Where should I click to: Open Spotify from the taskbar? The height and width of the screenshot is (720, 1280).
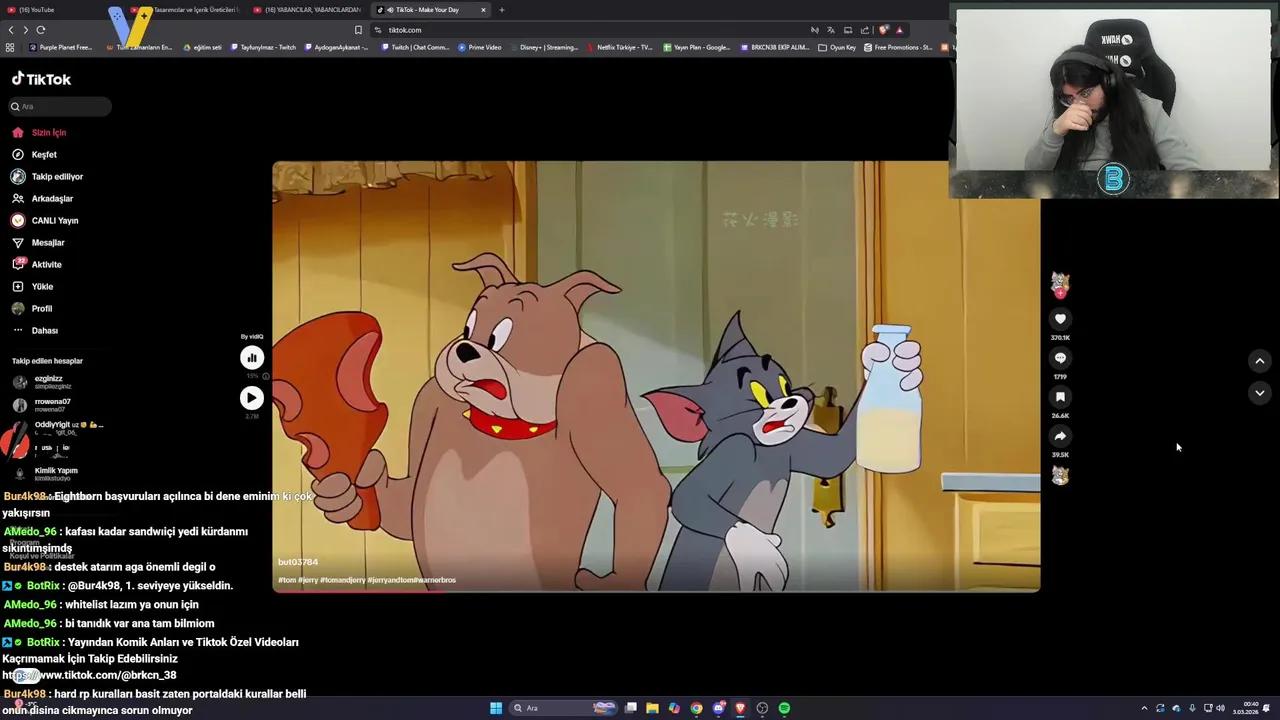click(784, 708)
